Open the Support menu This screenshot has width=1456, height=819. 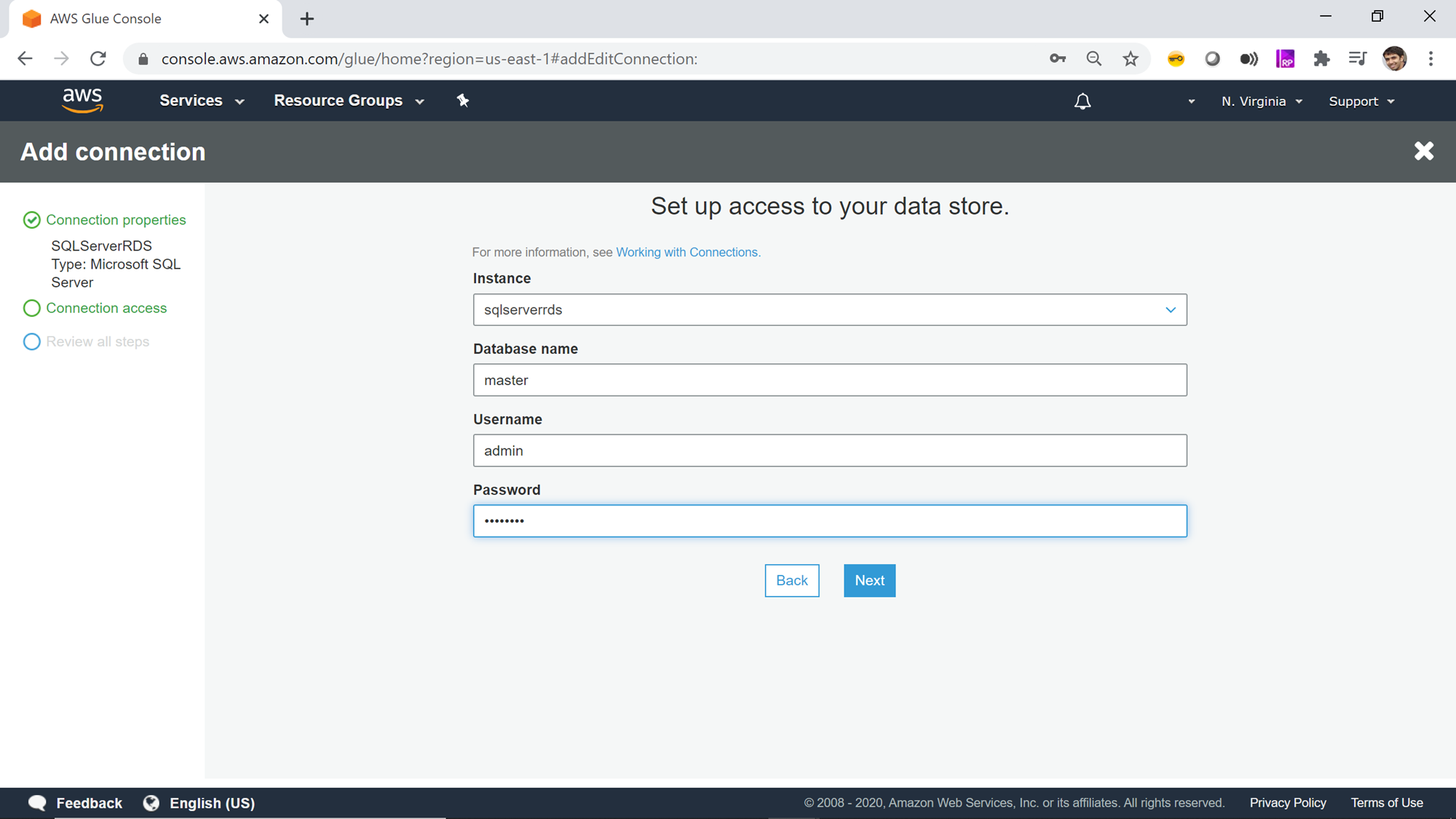click(x=1361, y=101)
